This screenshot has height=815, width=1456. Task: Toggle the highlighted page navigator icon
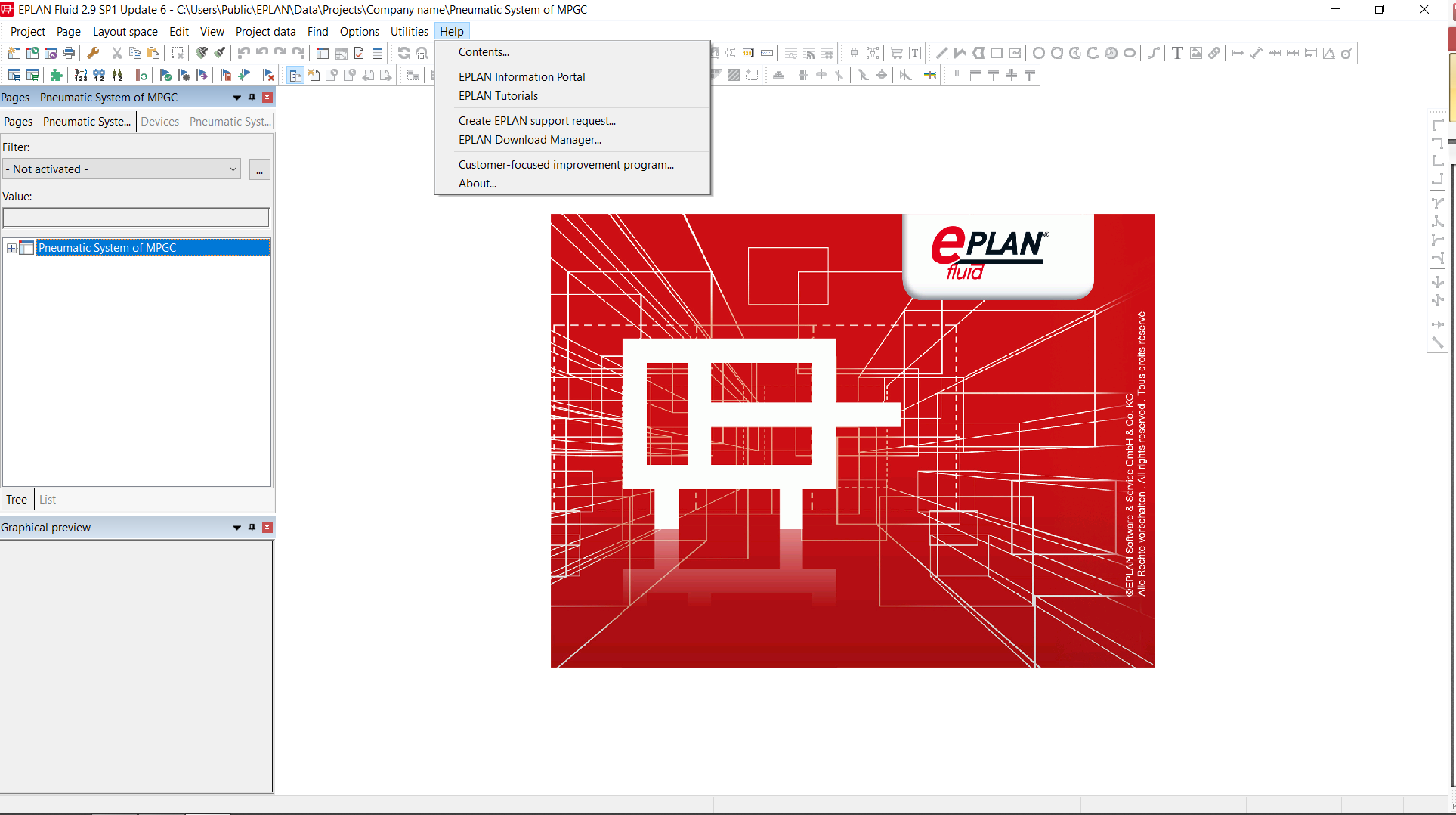(295, 75)
